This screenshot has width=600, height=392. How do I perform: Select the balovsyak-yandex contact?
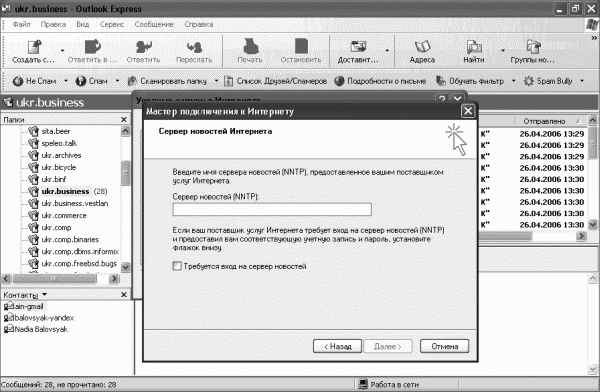[44, 318]
